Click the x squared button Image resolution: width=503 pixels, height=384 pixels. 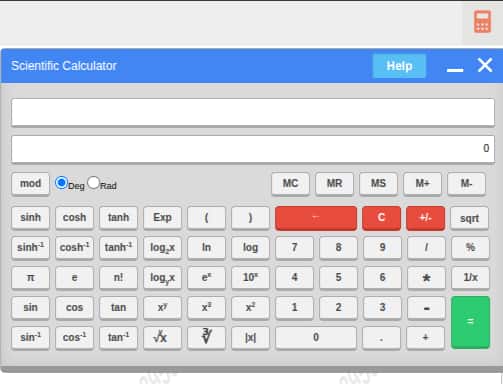pos(250,308)
